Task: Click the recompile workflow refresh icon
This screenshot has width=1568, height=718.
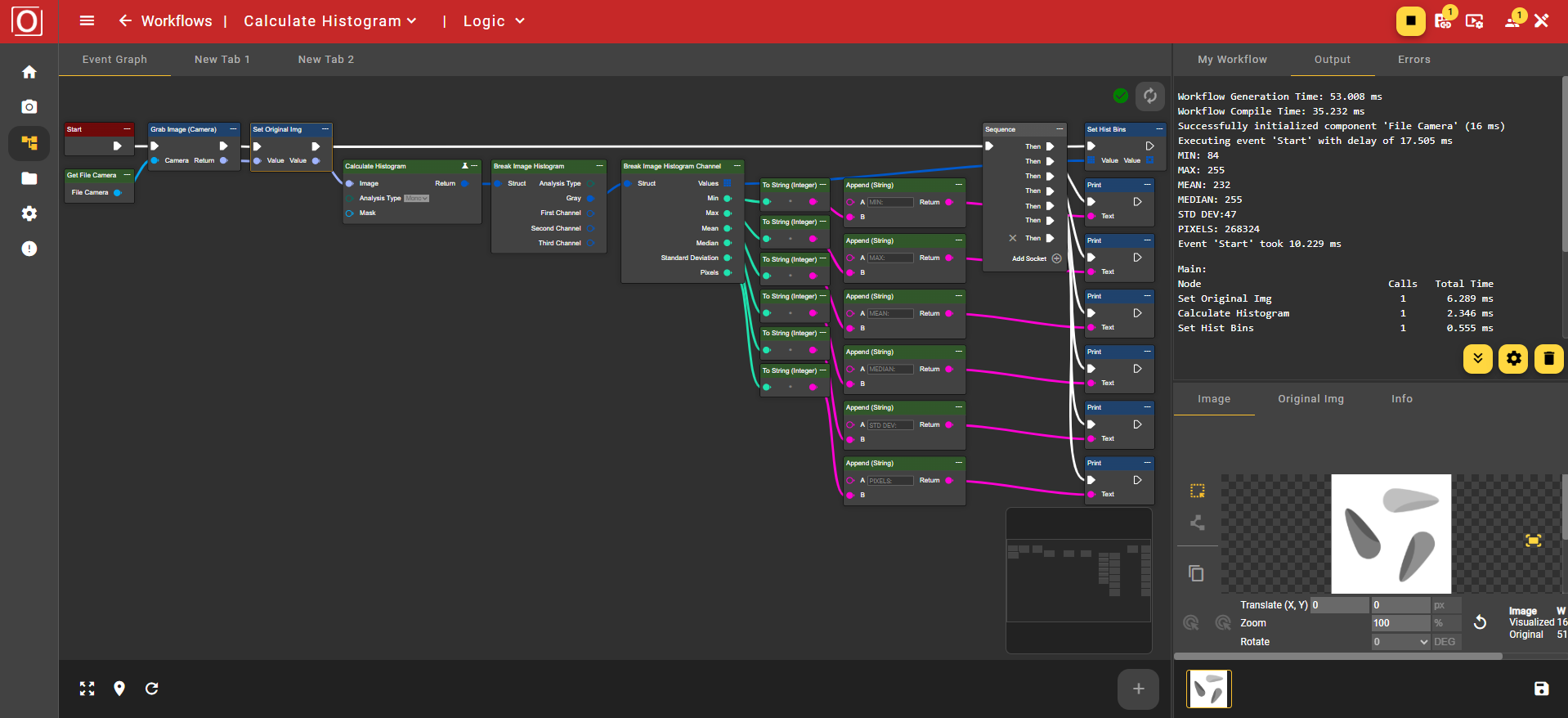Action: [x=1149, y=96]
